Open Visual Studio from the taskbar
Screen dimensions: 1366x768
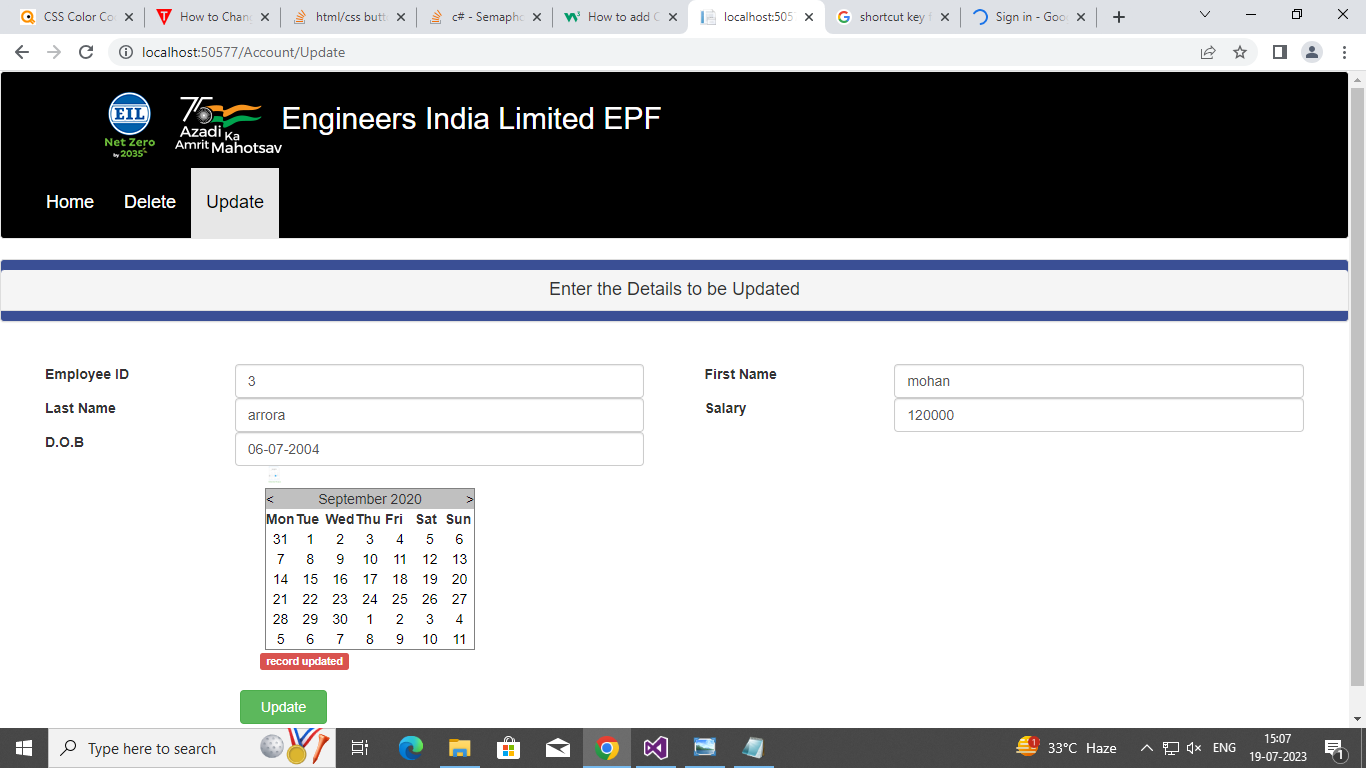point(655,748)
